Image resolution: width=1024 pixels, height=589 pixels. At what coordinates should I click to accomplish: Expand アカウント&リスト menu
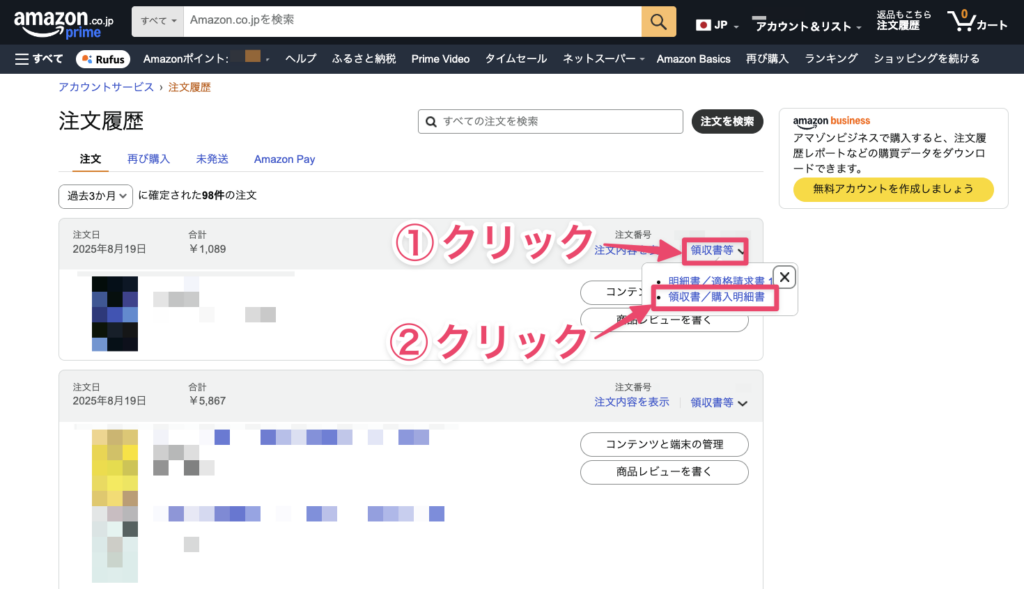(807, 25)
